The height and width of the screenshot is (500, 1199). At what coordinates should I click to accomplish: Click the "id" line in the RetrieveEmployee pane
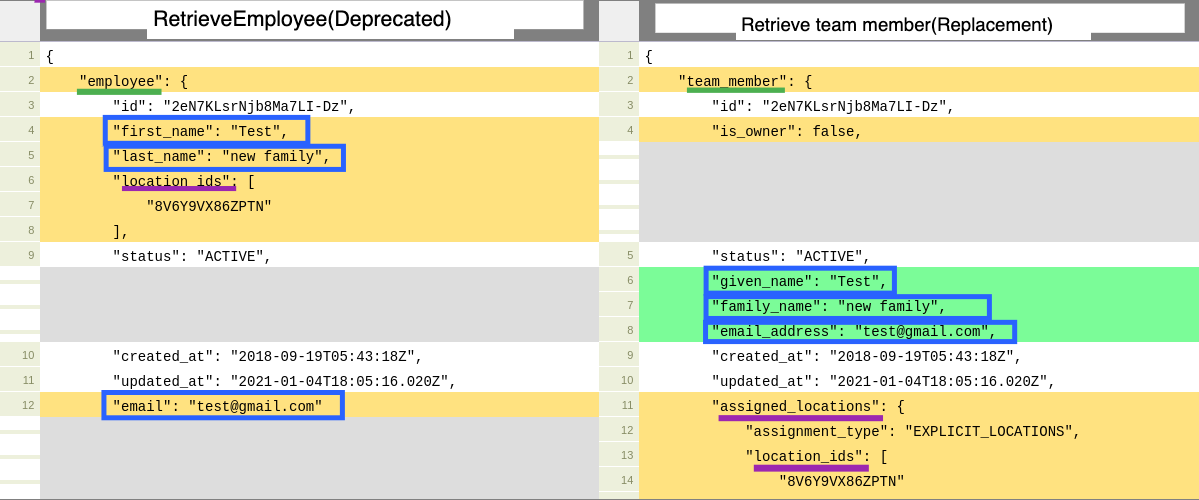[234, 106]
